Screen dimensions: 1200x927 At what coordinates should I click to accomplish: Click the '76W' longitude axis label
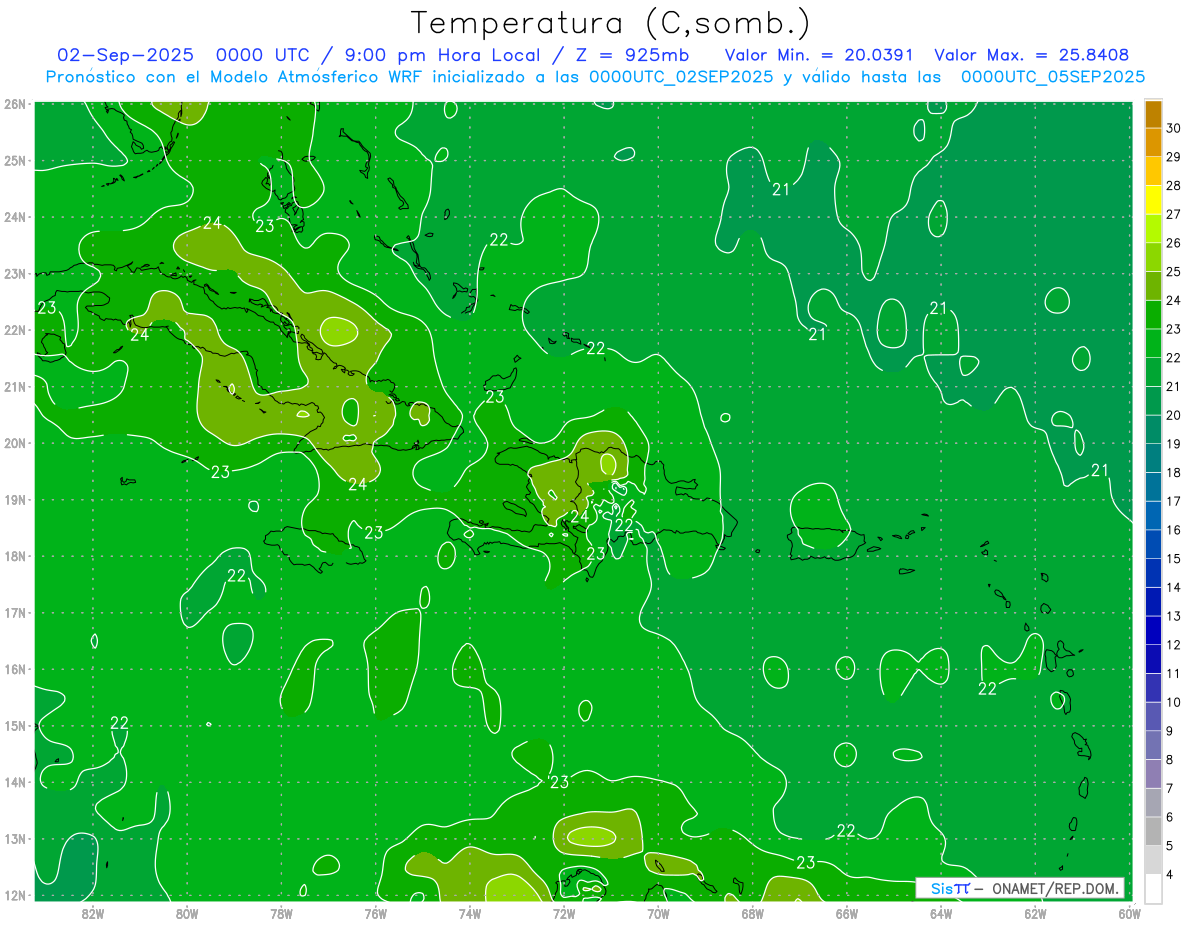pyautogui.click(x=376, y=913)
